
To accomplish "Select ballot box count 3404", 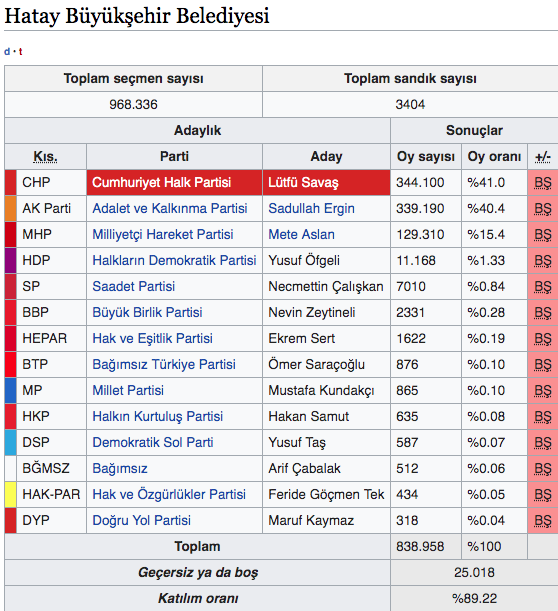I will (x=410, y=104).
